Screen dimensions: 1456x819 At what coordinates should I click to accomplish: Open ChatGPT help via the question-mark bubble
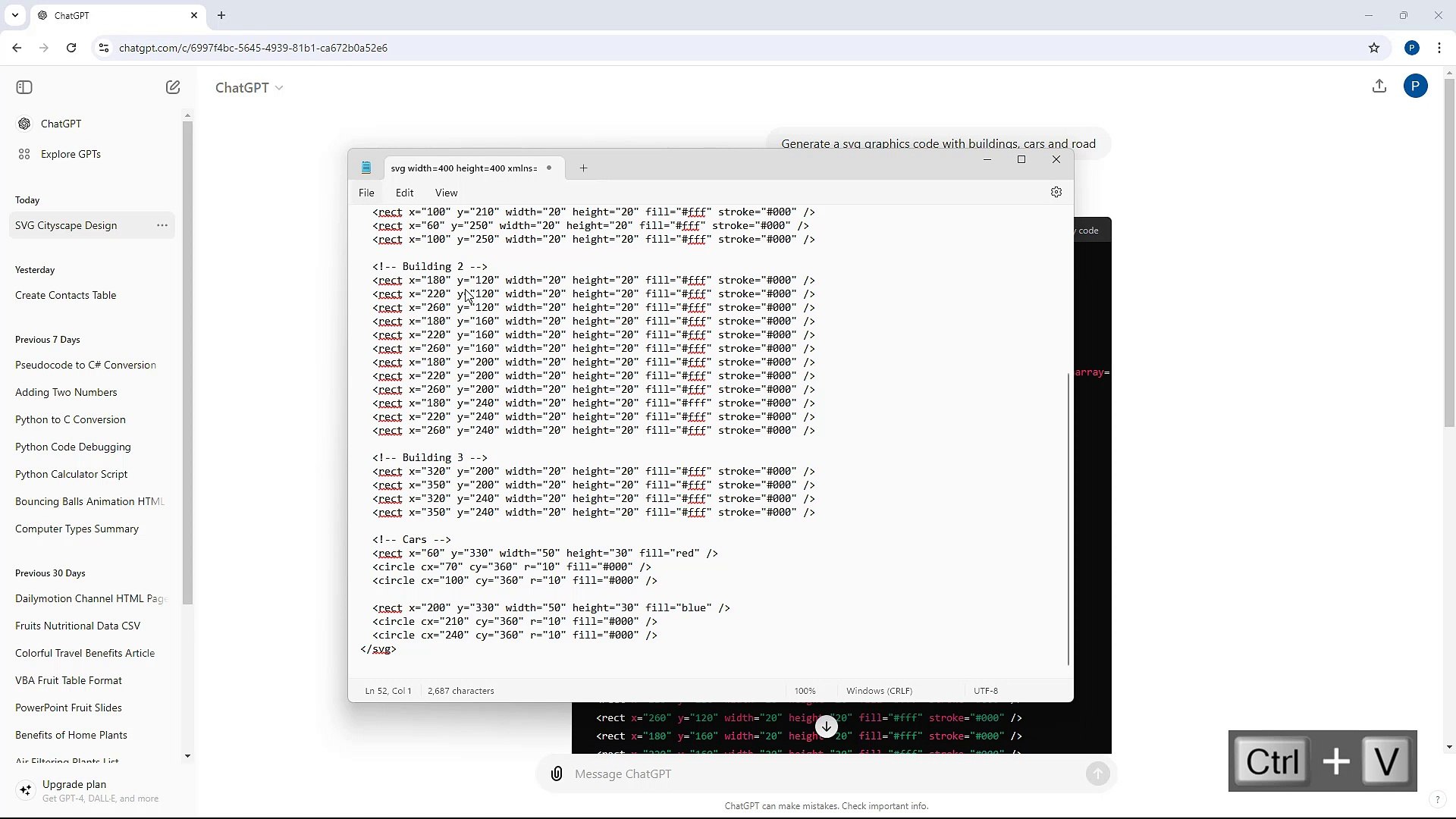pyautogui.click(x=1437, y=799)
